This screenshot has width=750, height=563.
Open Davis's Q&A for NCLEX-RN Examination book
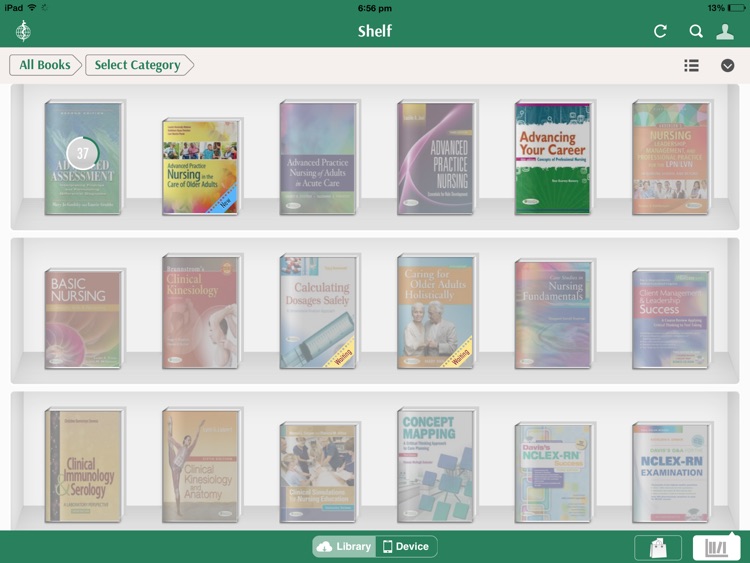click(x=671, y=473)
